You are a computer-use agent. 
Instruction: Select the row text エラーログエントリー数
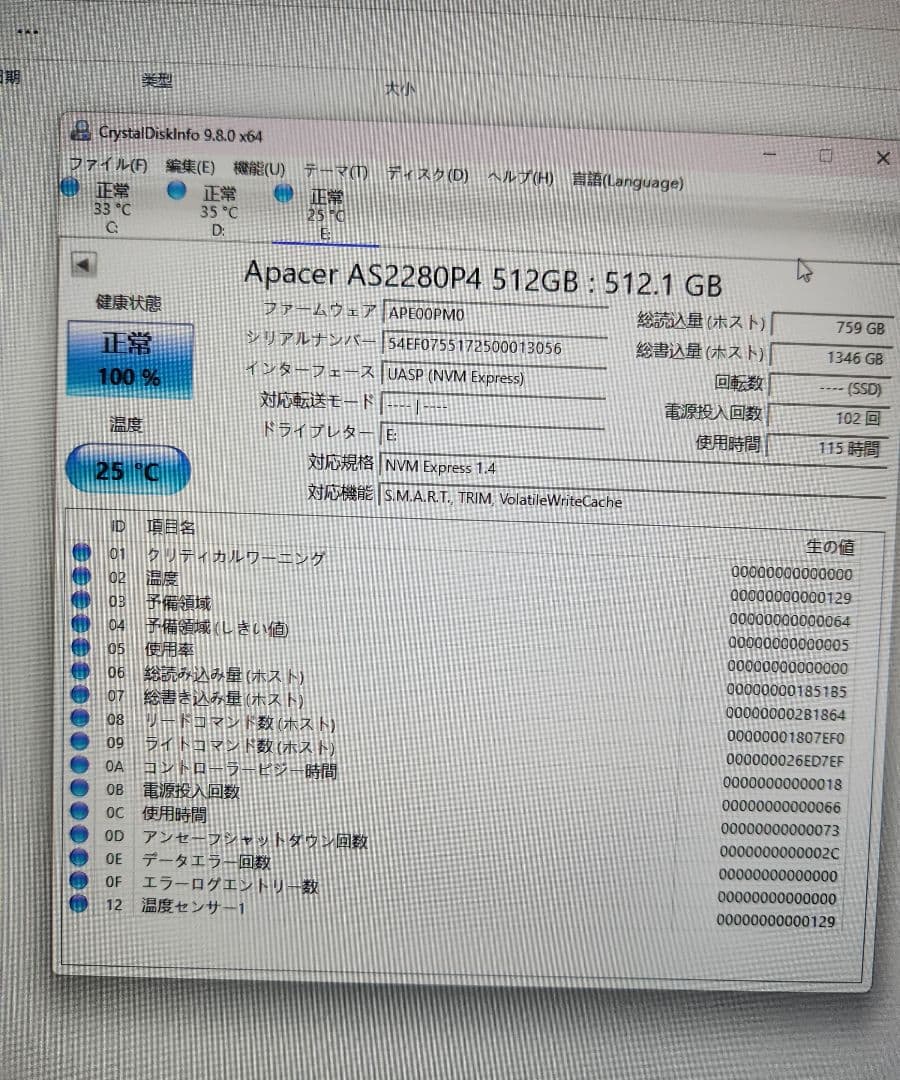tap(229, 884)
